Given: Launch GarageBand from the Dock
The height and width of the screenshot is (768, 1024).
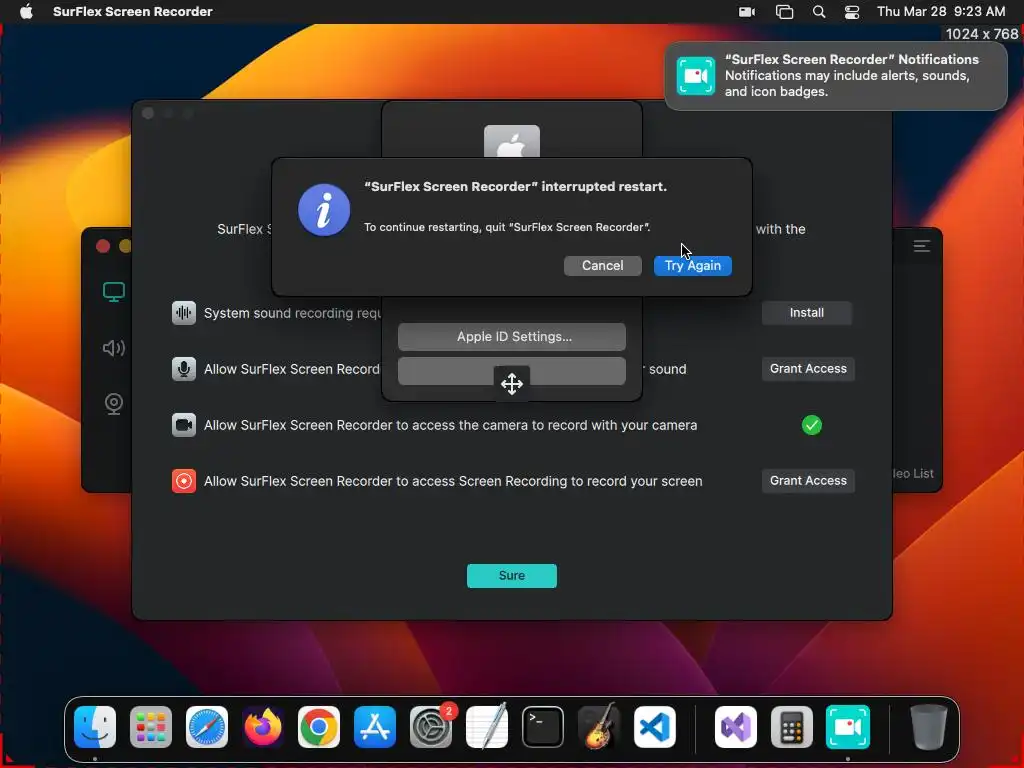Looking at the screenshot, I should tap(598, 727).
